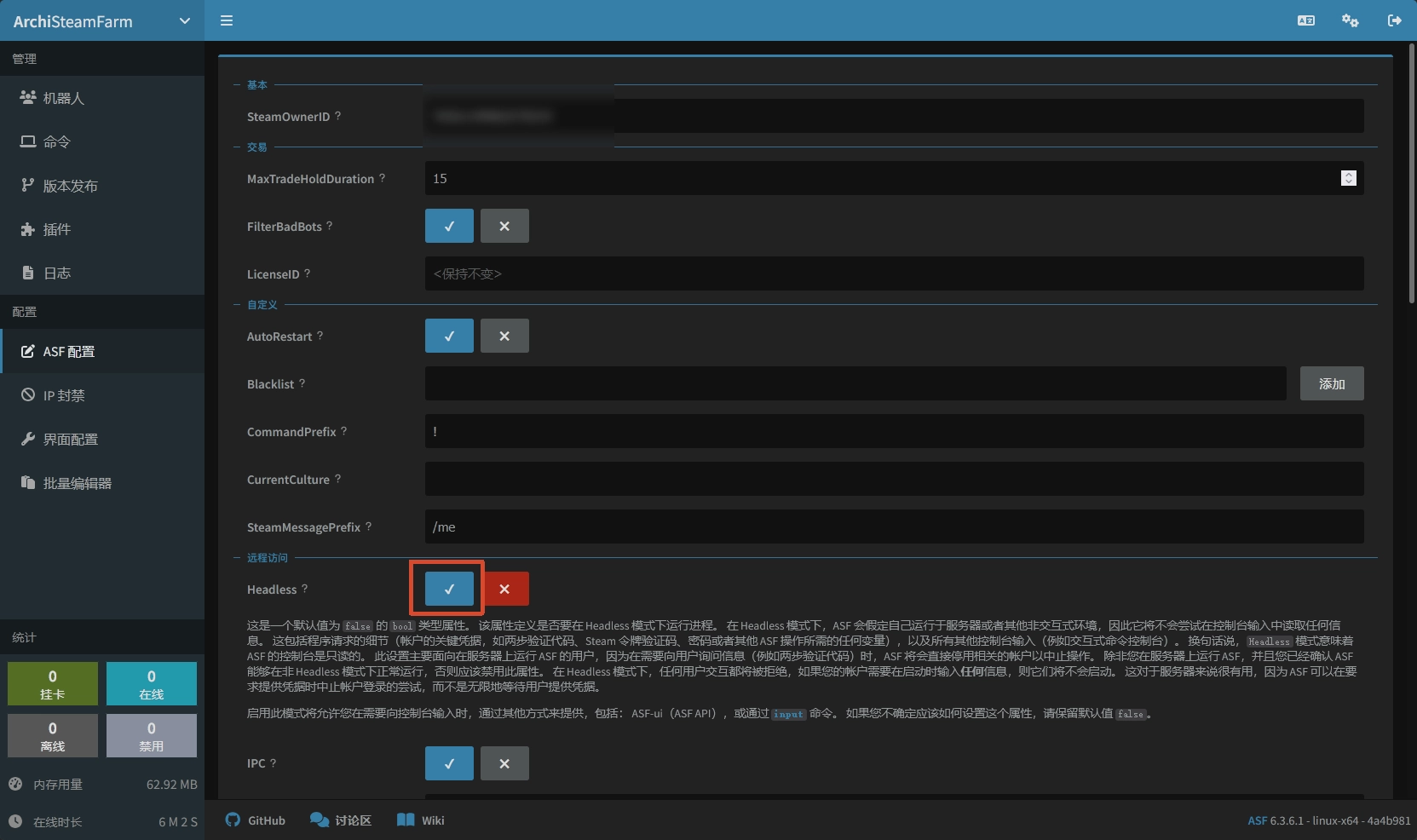1417x840 pixels.
Task: Click the page vertical scrollbar
Action: pyautogui.click(x=1412, y=173)
